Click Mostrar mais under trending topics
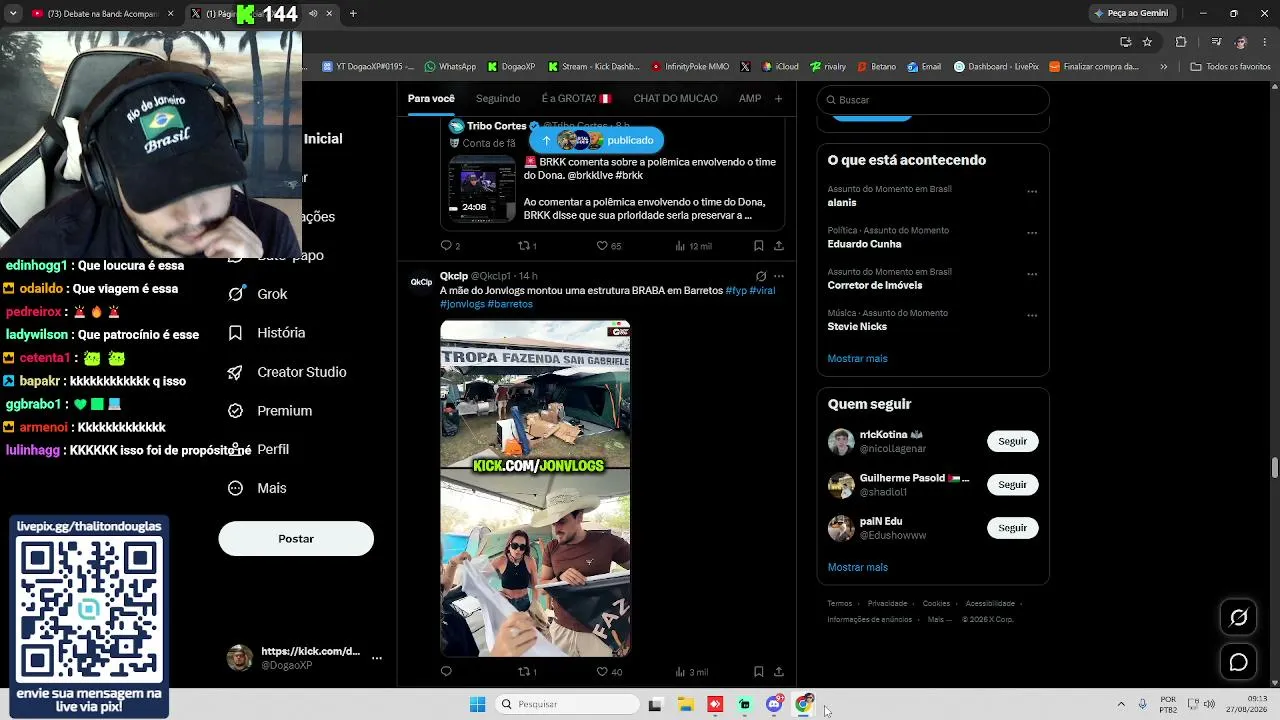 pyautogui.click(x=857, y=359)
